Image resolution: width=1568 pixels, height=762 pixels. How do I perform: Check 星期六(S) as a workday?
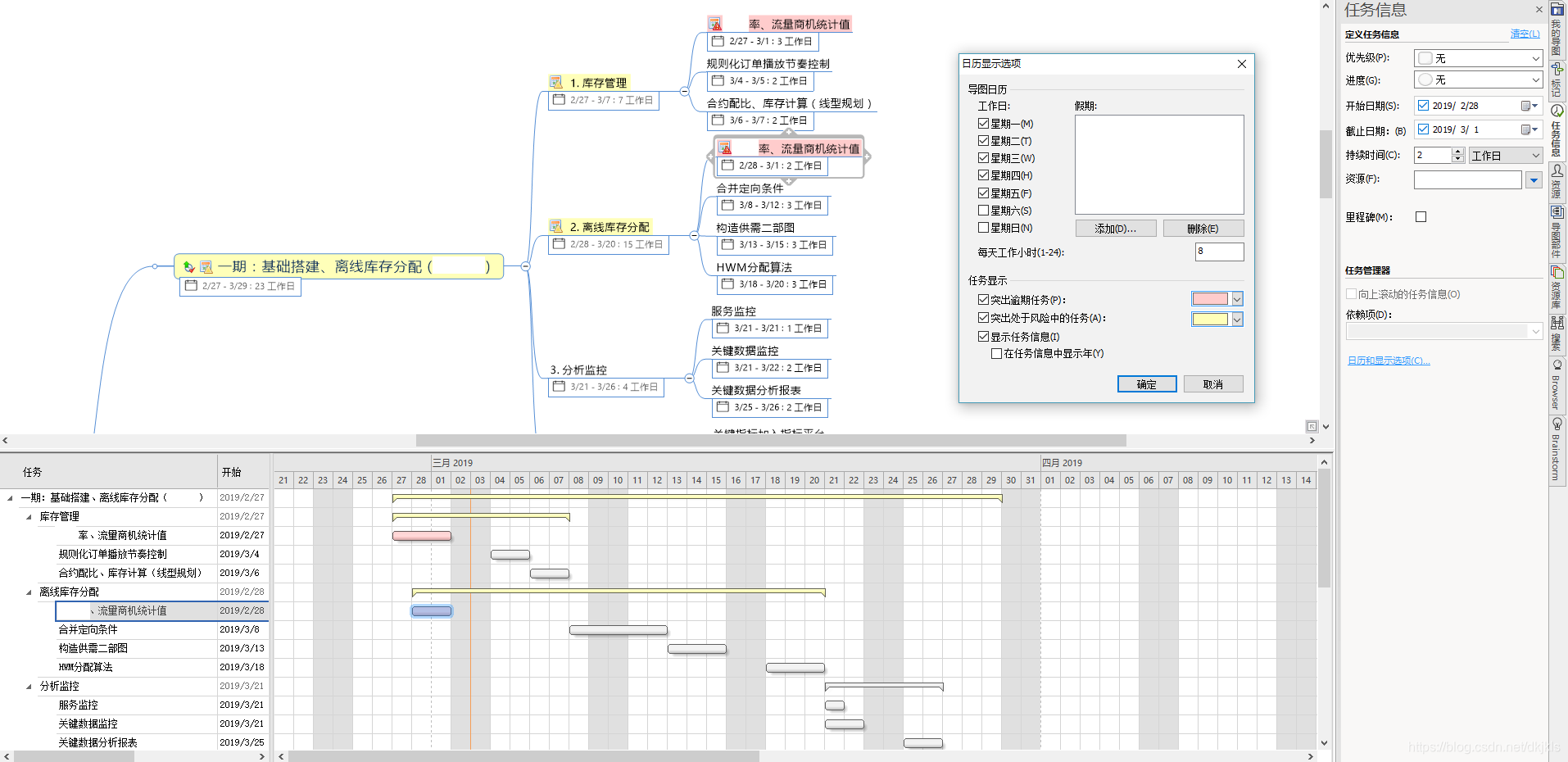(x=983, y=210)
